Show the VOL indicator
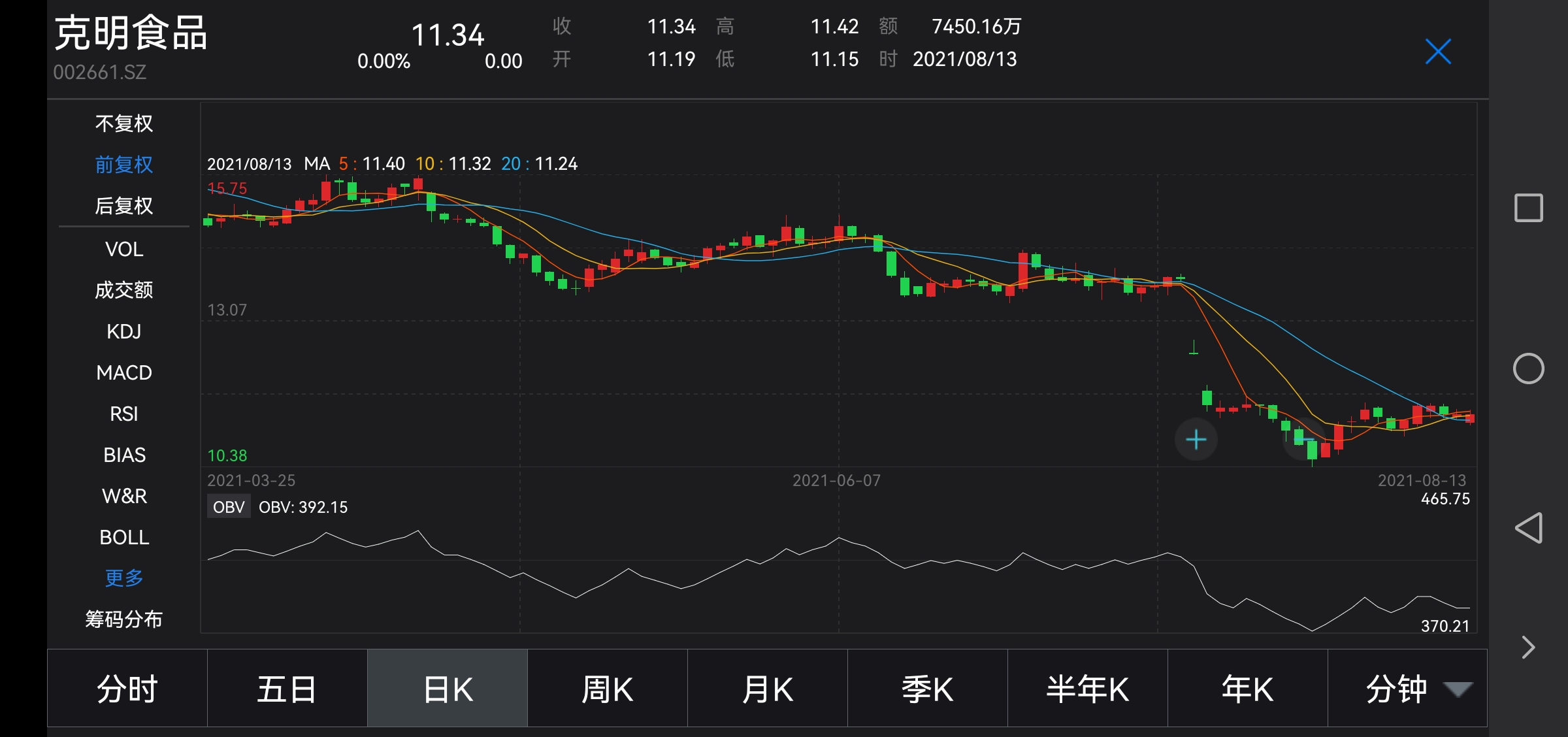Image resolution: width=1568 pixels, height=737 pixels. pyautogui.click(x=124, y=249)
